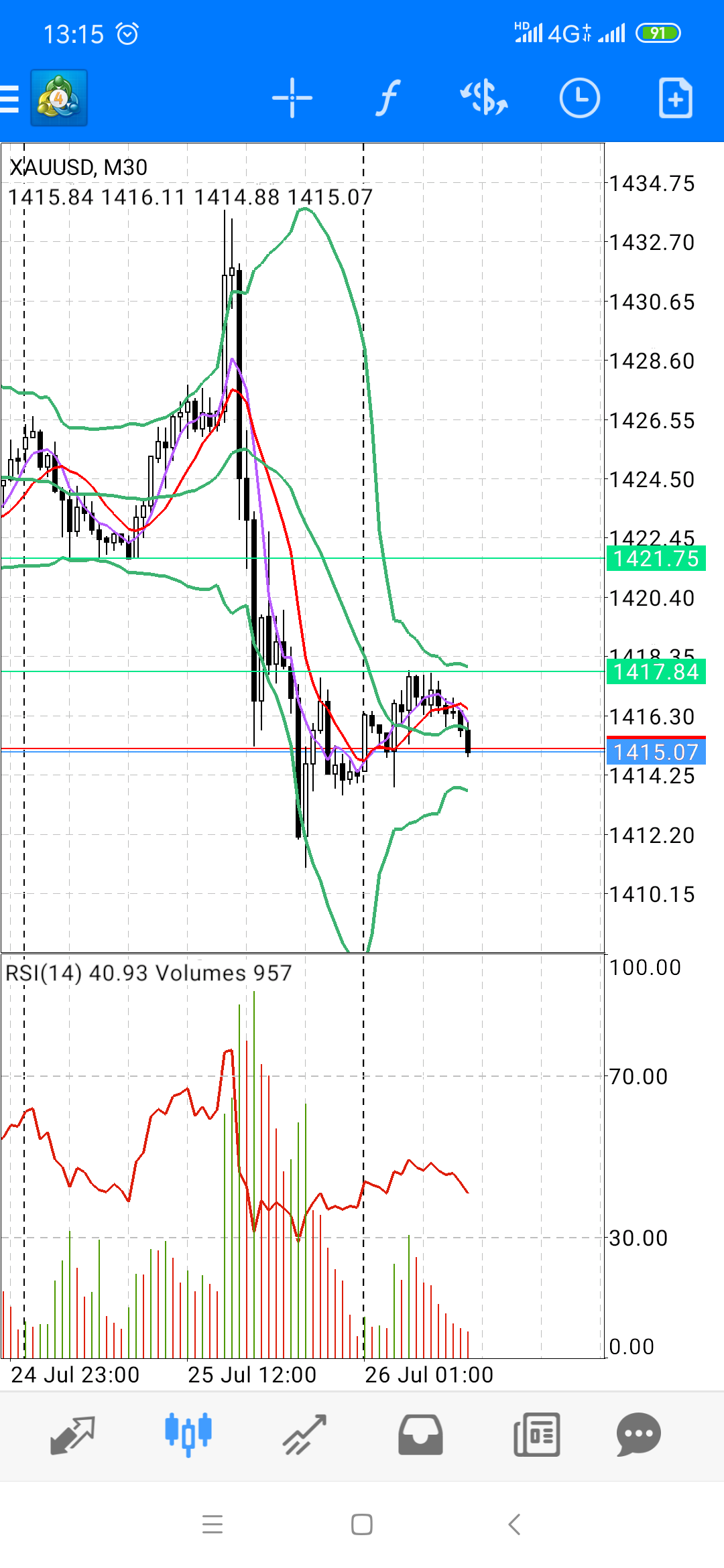This screenshot has width=724, height=1568.
Task: Tap the 26 Jul 01:00 time label
Action: (x=429, y=1375)
